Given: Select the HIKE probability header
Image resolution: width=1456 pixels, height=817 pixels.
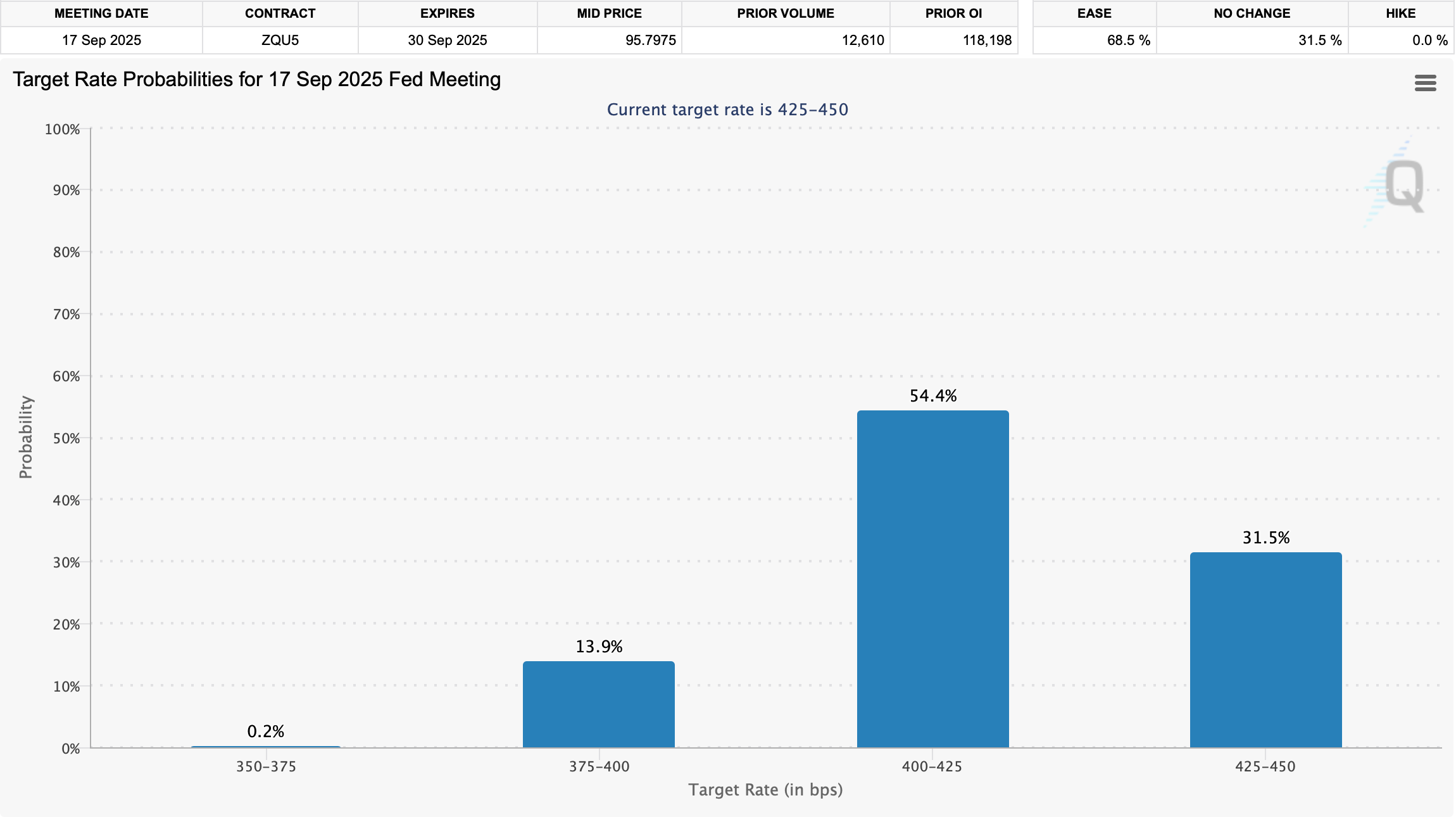Looking at the screenshot, I should pos(1400,13).
